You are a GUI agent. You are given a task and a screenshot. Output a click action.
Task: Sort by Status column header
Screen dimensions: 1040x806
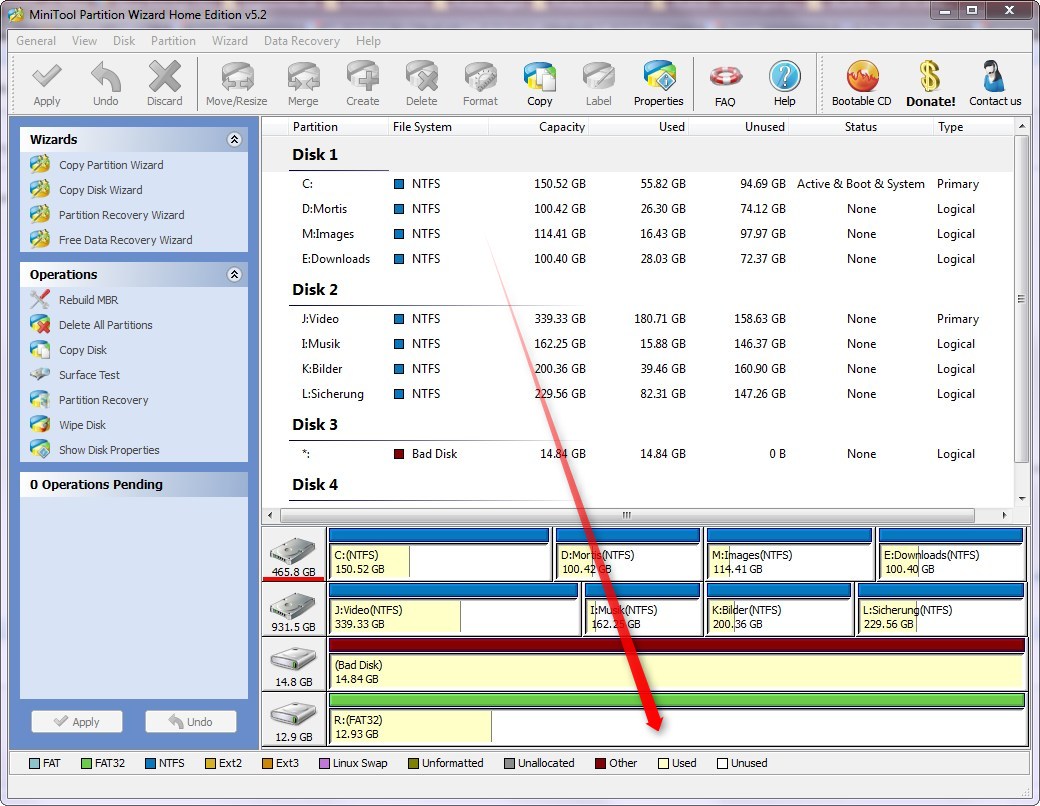point(860,127)
